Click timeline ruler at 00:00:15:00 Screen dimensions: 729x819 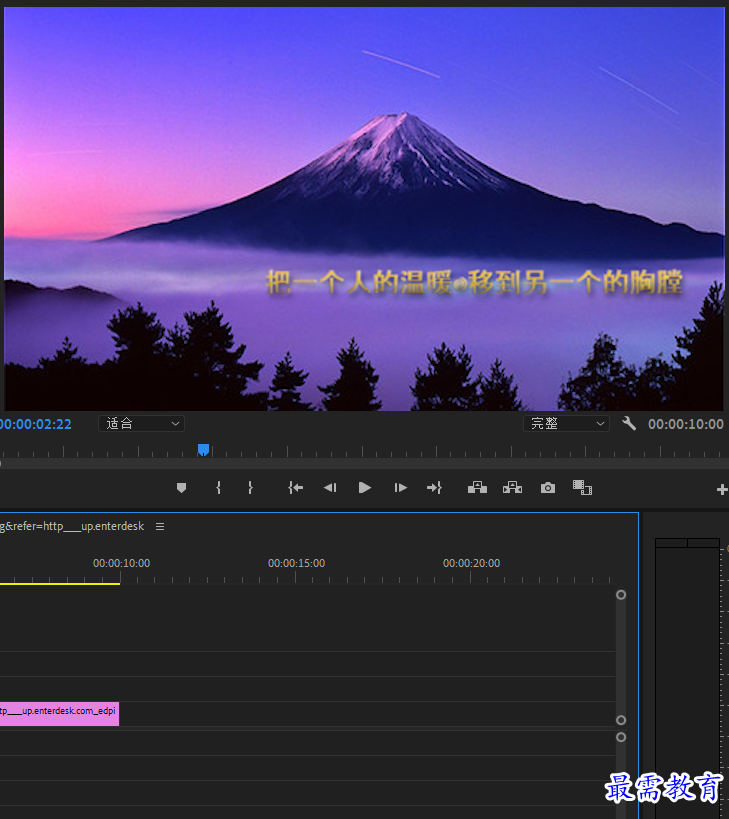(x=296, y=564)
